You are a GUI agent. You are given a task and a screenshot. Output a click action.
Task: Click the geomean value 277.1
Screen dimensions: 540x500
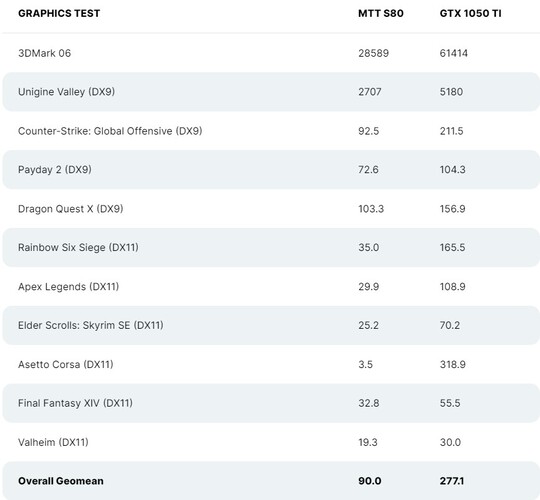pyautogui.click(x=451, y=481)
